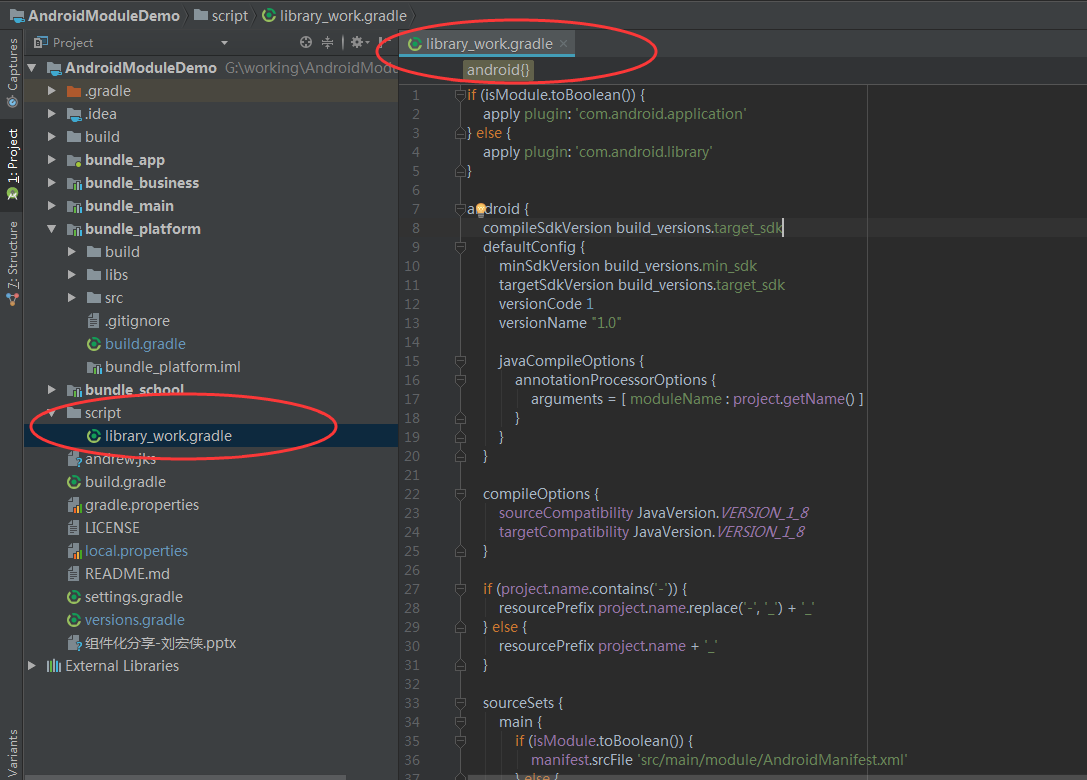Open the Project panel settings gear

coord(356,42)
